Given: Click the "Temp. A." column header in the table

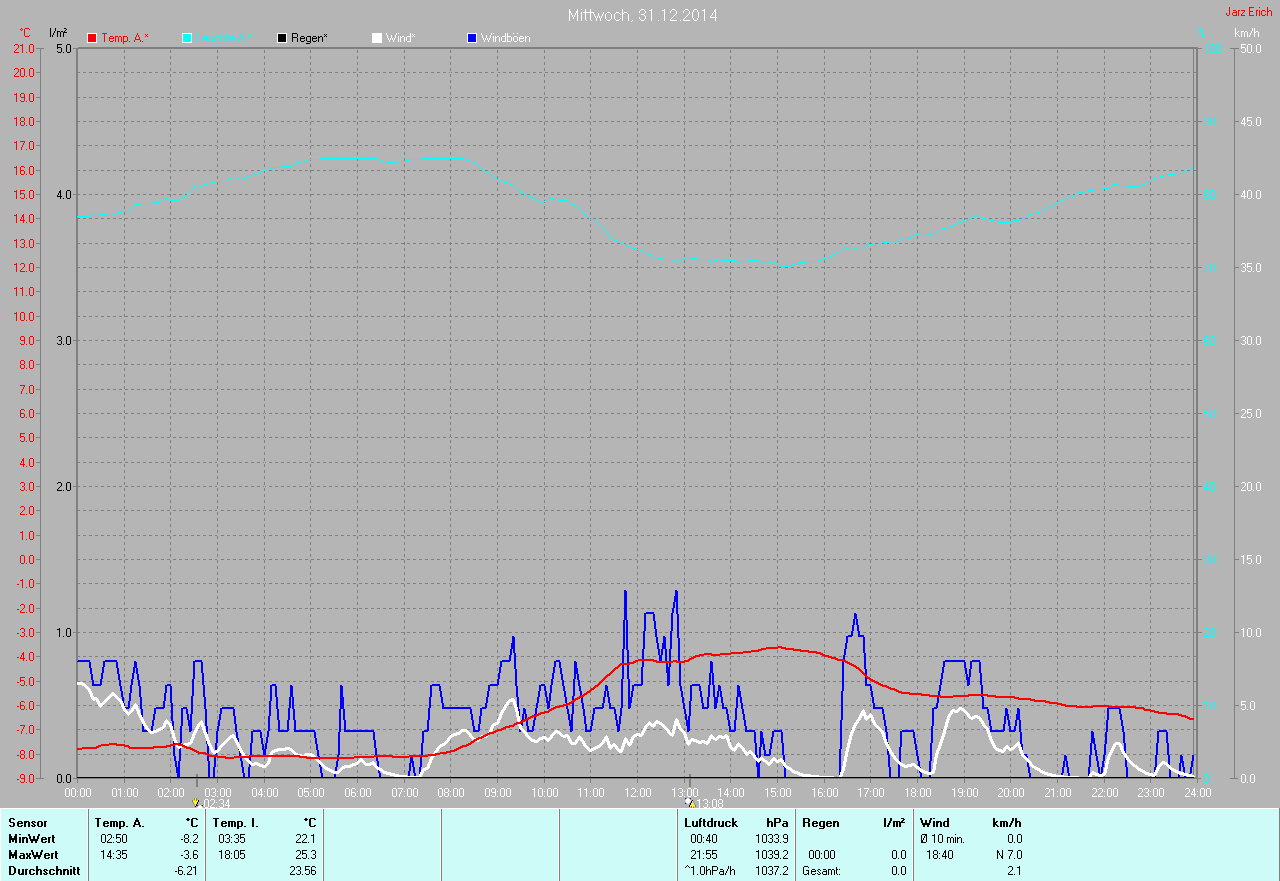Looking at the screenshot, I should coord(120,823).
